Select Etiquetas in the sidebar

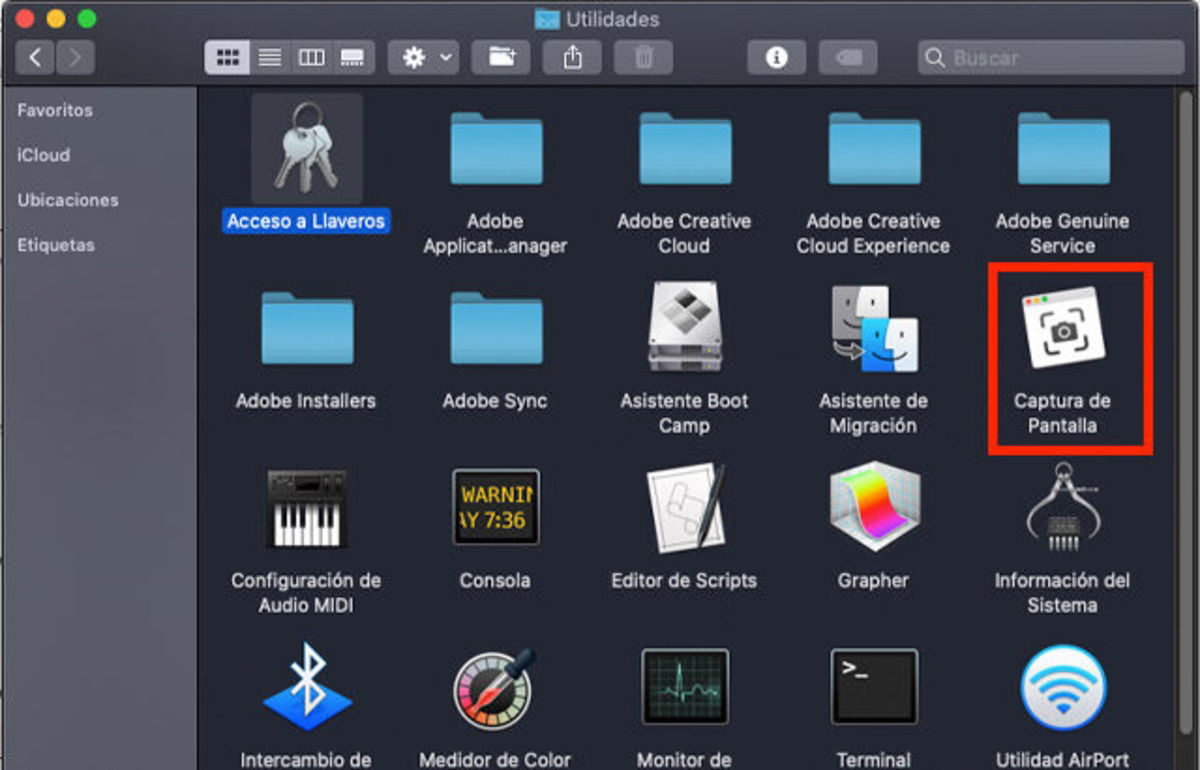pyautogui.click(x=56, y=245)
